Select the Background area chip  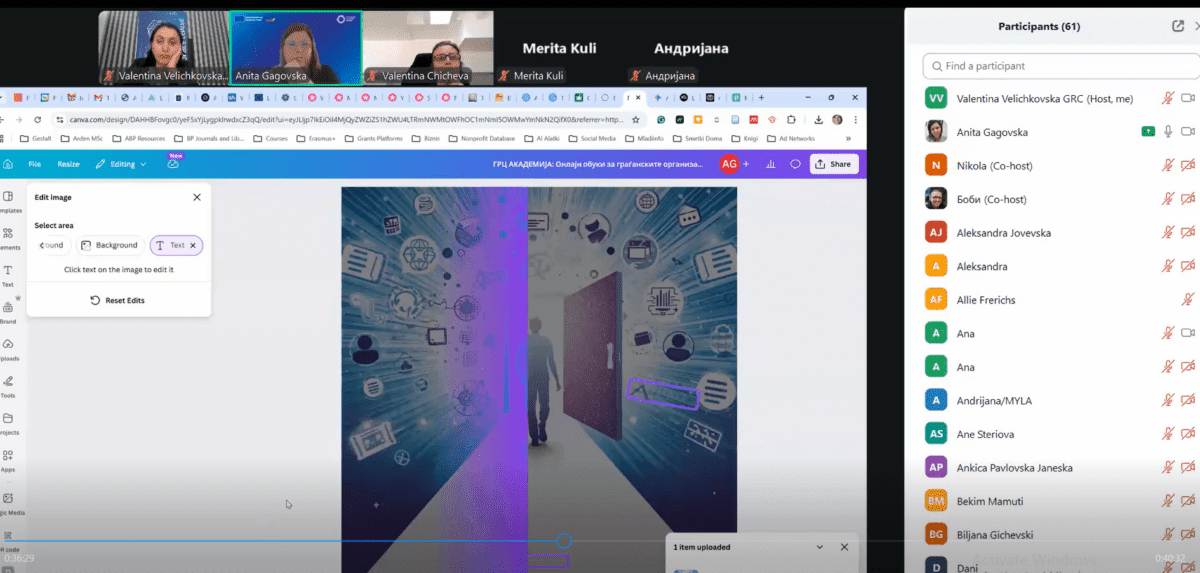tap(109, 245)
